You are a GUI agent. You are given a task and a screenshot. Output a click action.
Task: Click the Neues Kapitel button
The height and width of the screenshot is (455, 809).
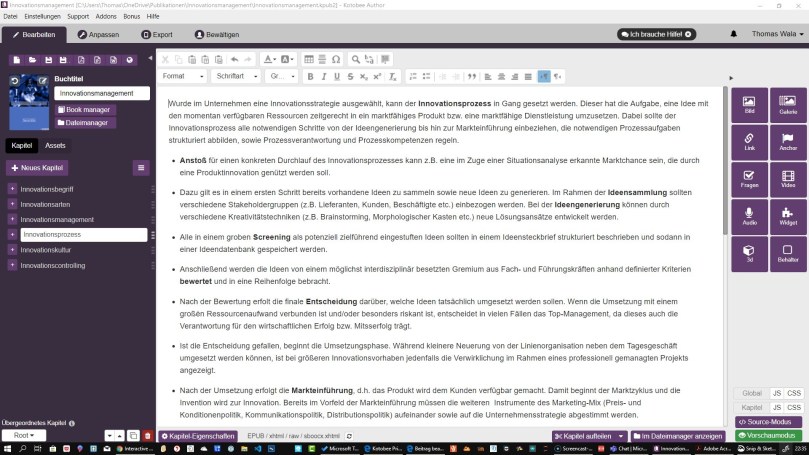coord(38,168)
